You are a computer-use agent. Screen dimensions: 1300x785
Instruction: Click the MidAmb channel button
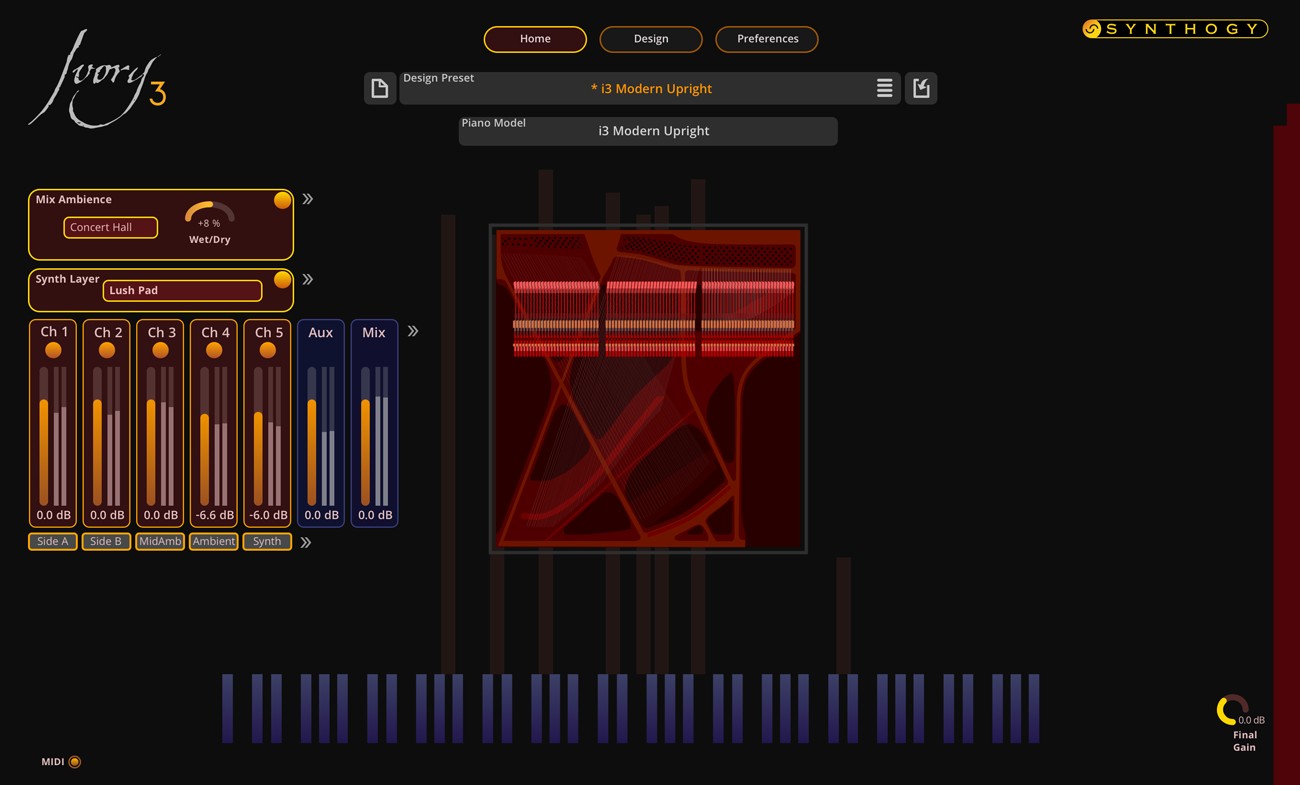click(160, 541)
